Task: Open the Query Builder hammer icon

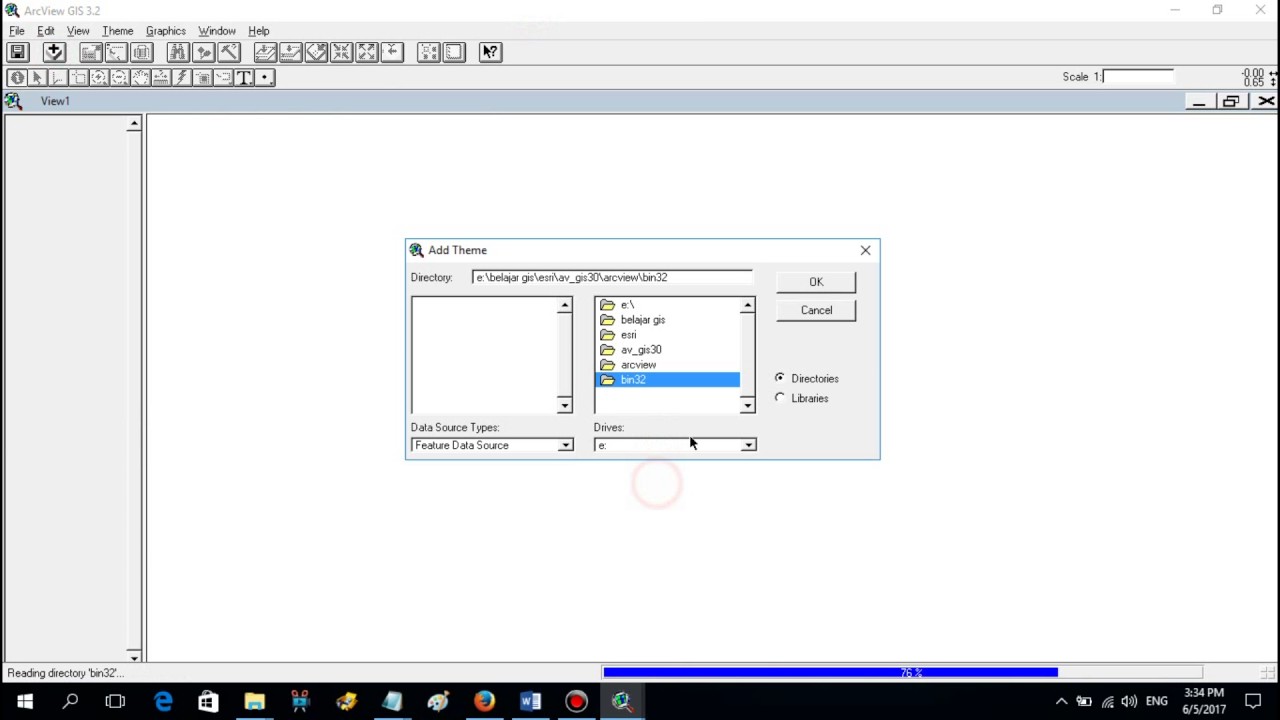Action: 228,52
